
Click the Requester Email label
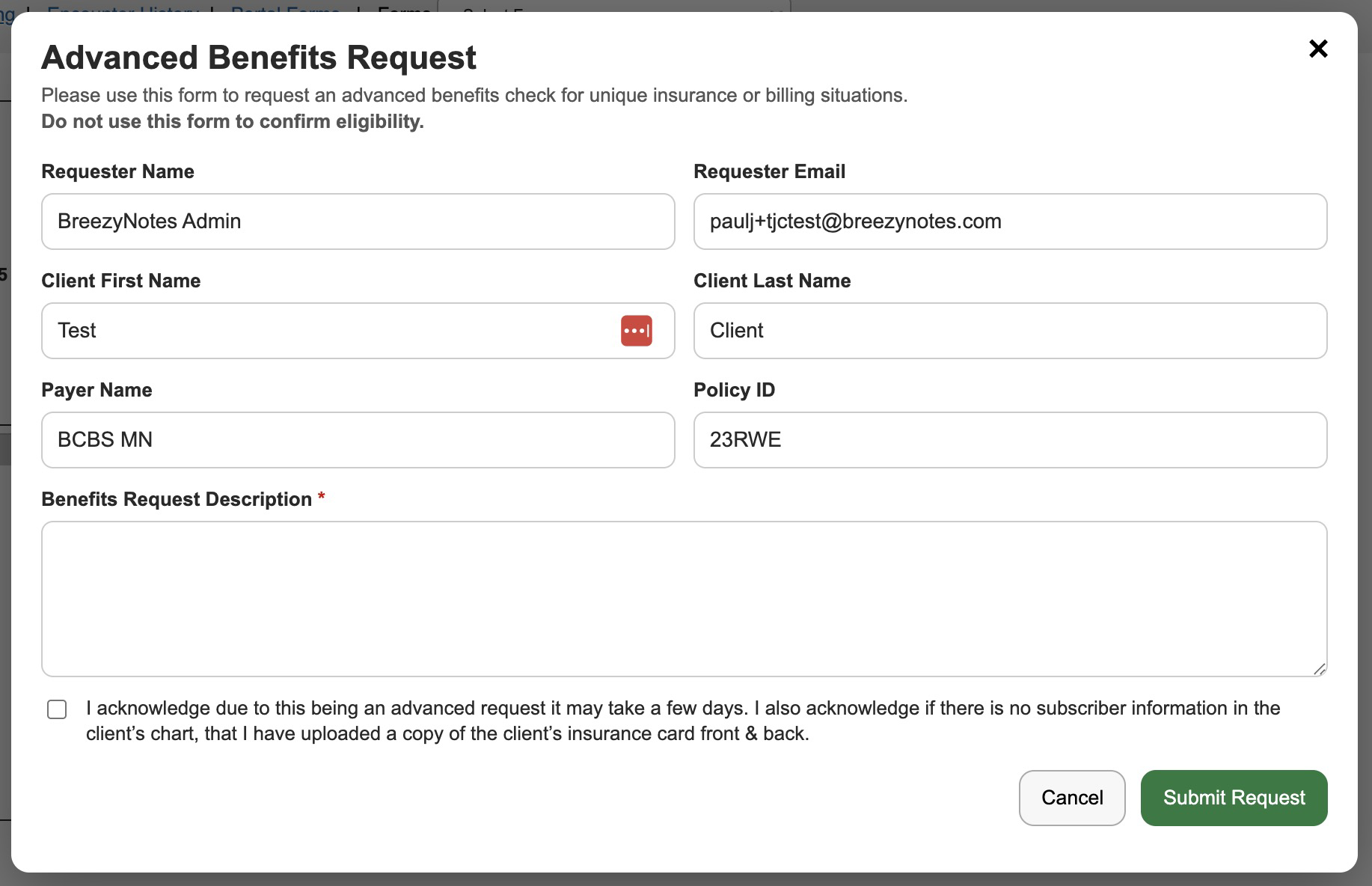(769, 171)
